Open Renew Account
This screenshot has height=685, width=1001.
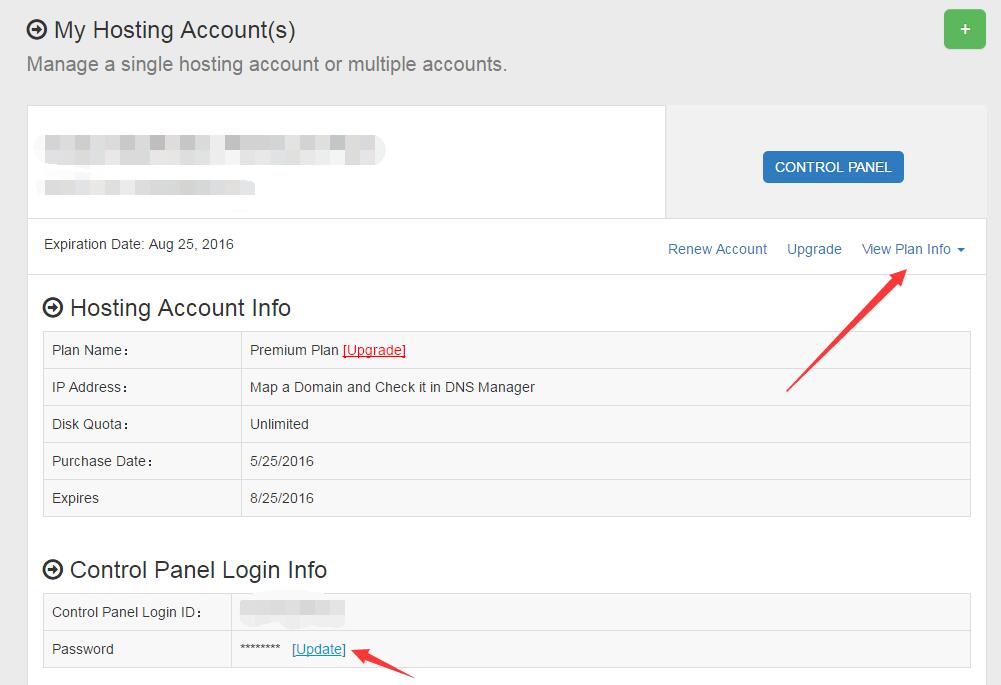click(717, 249)
